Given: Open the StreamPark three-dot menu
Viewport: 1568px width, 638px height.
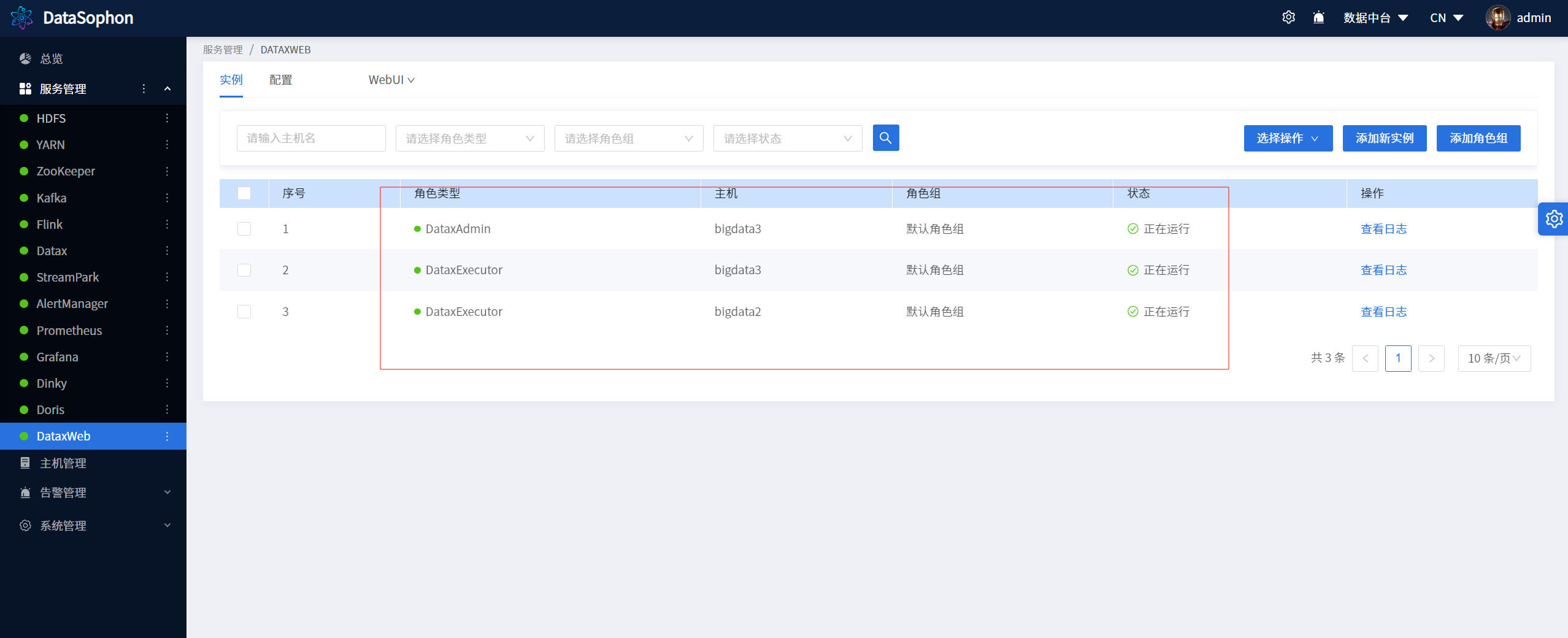Looking at the screenshot, I should coord(167,277).
